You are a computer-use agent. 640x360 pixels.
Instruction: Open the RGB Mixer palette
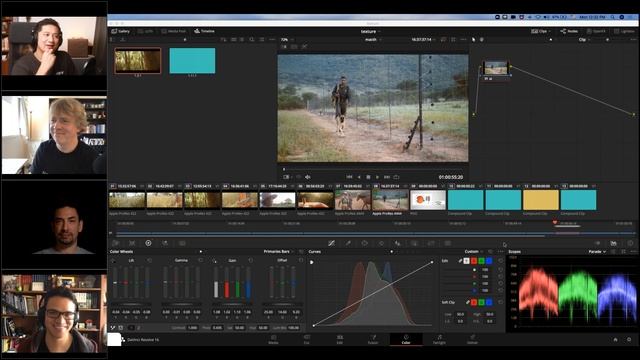(165, 243)
